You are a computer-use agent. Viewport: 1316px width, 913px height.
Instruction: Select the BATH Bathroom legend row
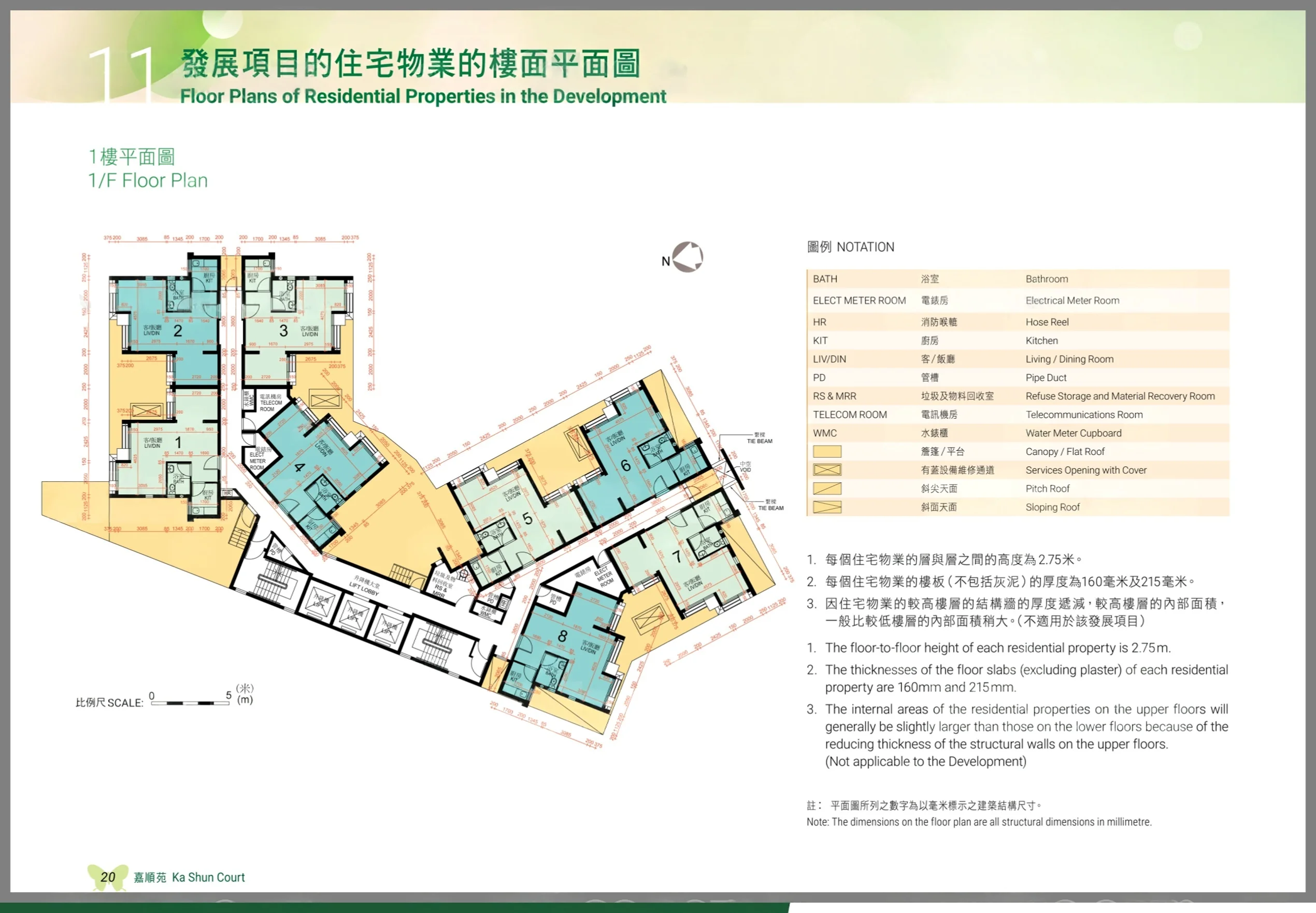pyautogui.click(x=1017, y=279)
